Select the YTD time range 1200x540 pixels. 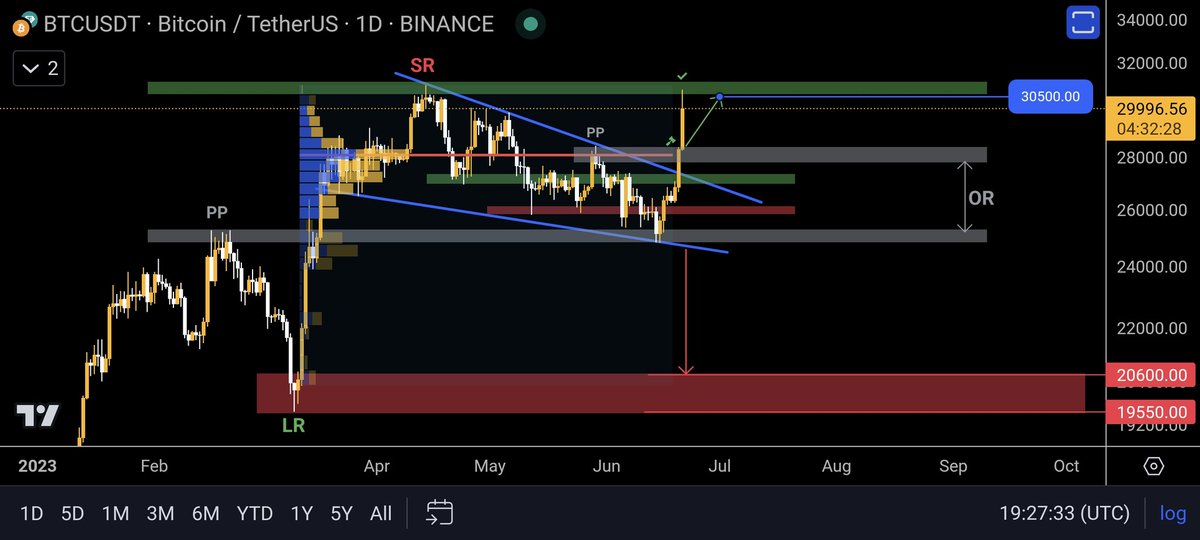pyautogui.click(x=255, y=514)
